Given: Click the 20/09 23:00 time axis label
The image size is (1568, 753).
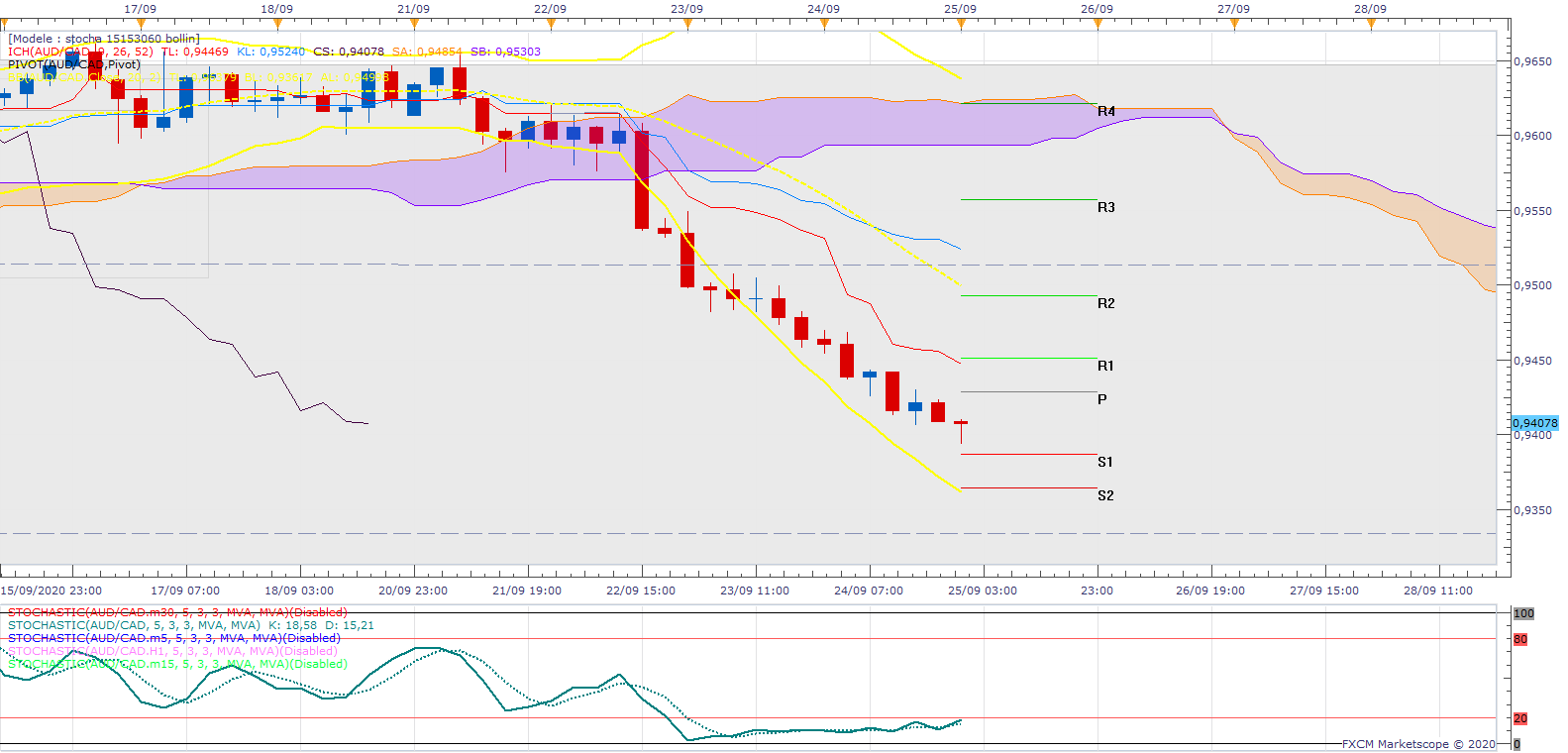Looking at the screenshot, I should (413, 591).
